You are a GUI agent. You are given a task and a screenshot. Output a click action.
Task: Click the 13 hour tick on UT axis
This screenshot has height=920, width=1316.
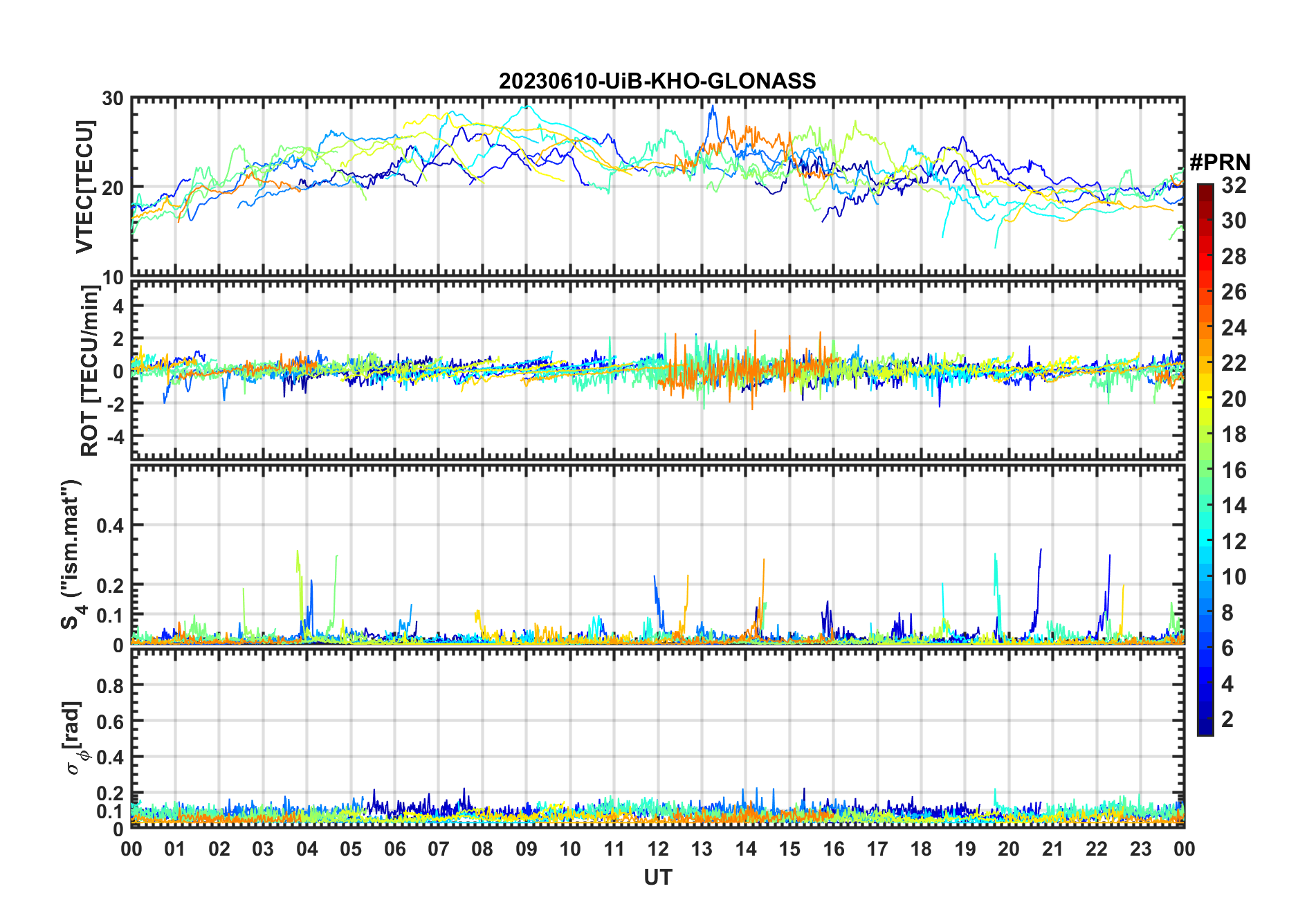702,849
